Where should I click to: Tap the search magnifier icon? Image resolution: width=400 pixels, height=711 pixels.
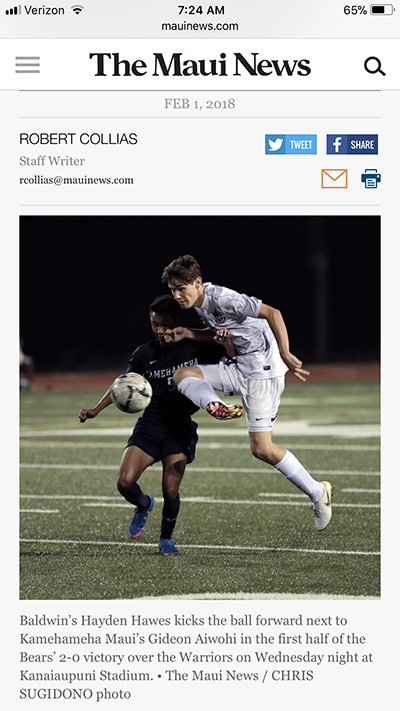tap(375, 66)
